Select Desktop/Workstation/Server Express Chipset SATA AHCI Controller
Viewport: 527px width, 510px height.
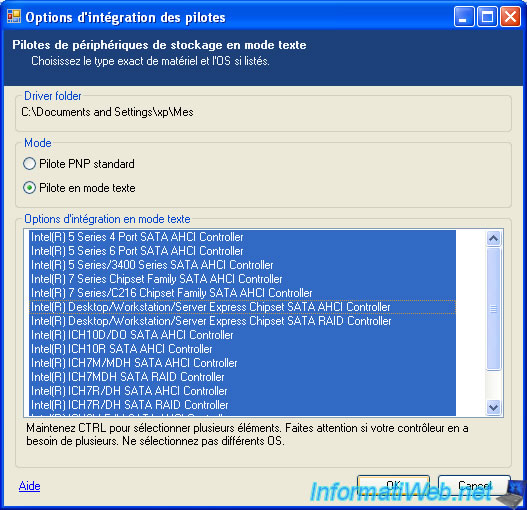[x=242, y=307]
